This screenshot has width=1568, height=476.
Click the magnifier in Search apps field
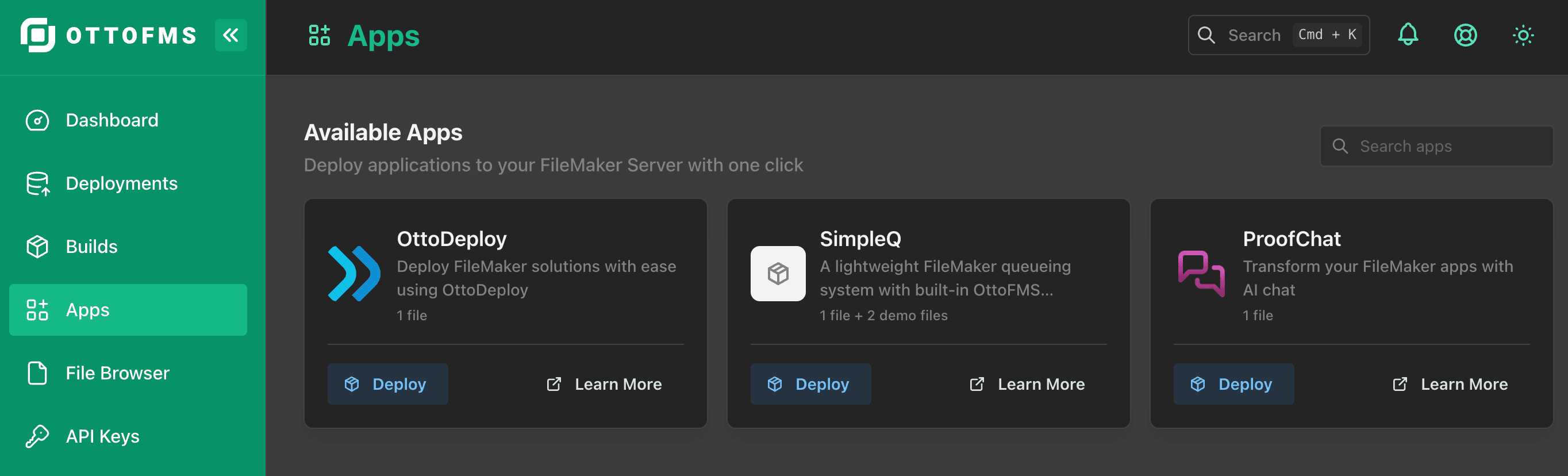pyautogui.click(x=1340, y=146)
